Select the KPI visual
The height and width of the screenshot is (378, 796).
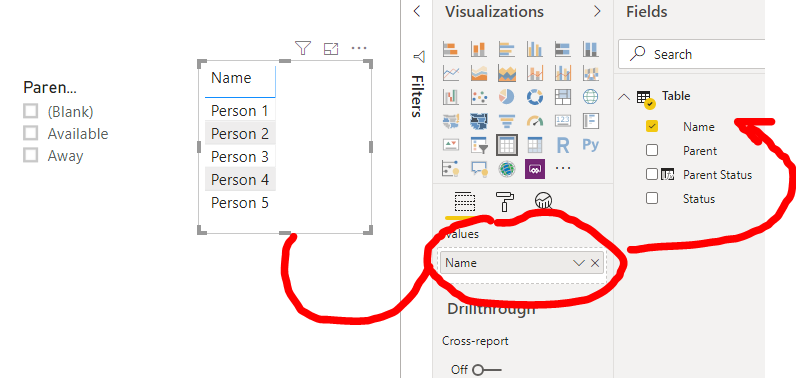point(451,145)
